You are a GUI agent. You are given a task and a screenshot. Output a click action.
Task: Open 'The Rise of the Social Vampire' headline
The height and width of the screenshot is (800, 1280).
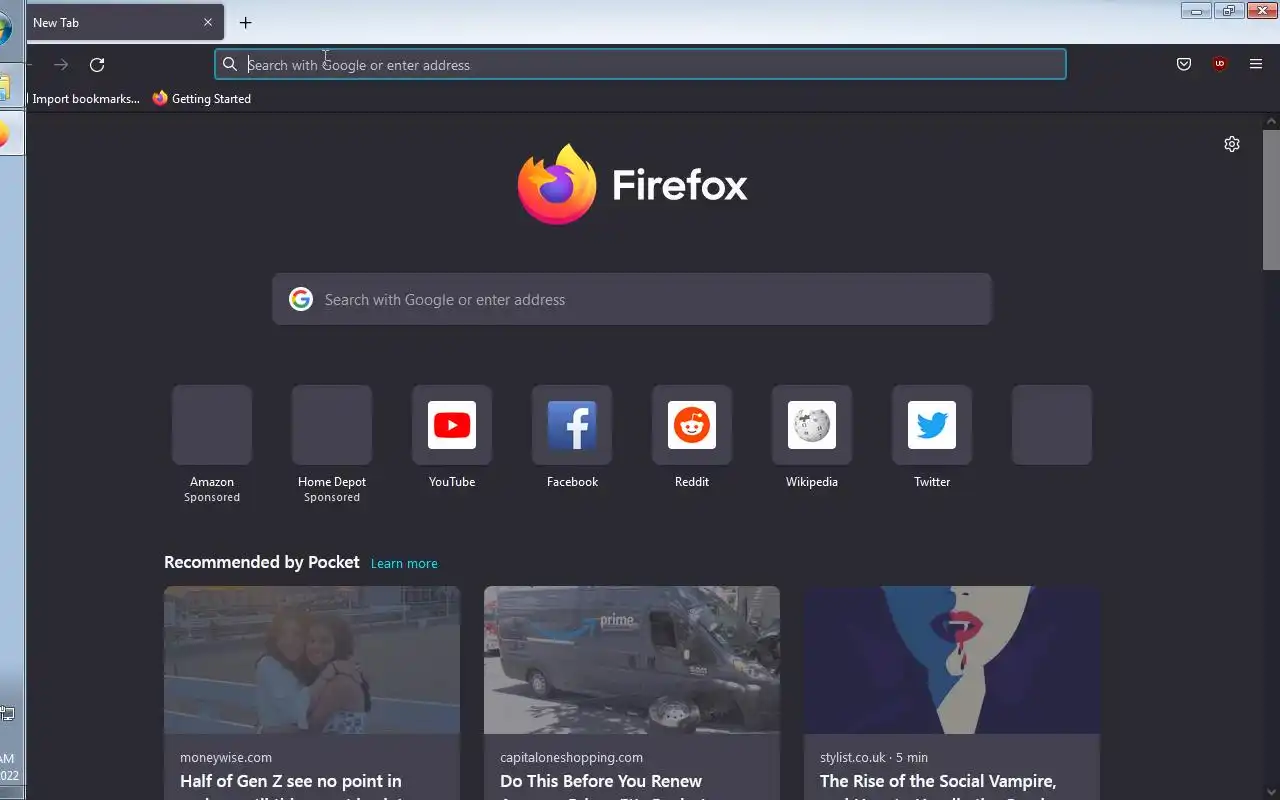(x=938, y=781)
